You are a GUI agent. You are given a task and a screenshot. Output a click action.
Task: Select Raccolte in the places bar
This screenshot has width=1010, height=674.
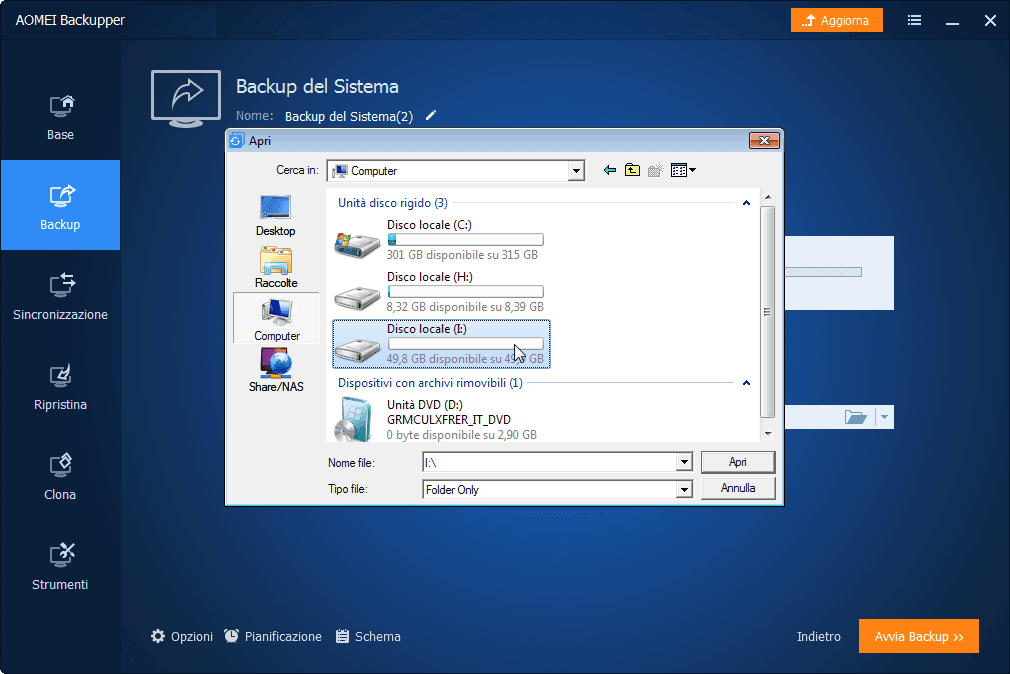[276, 267]
